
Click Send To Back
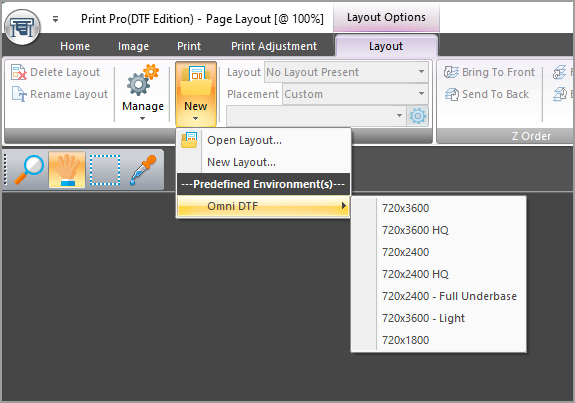pyautogui.click(x=487, y=94)
